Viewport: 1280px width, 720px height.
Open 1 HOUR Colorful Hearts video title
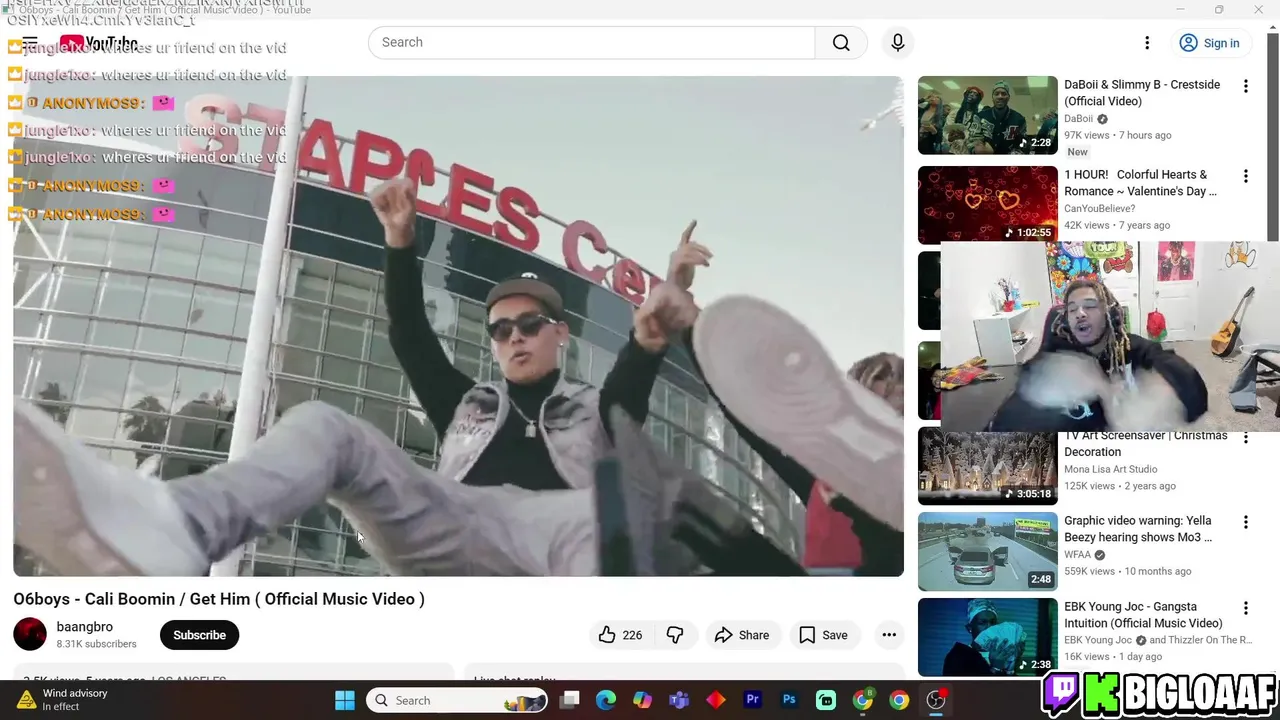coord(1140,183)
